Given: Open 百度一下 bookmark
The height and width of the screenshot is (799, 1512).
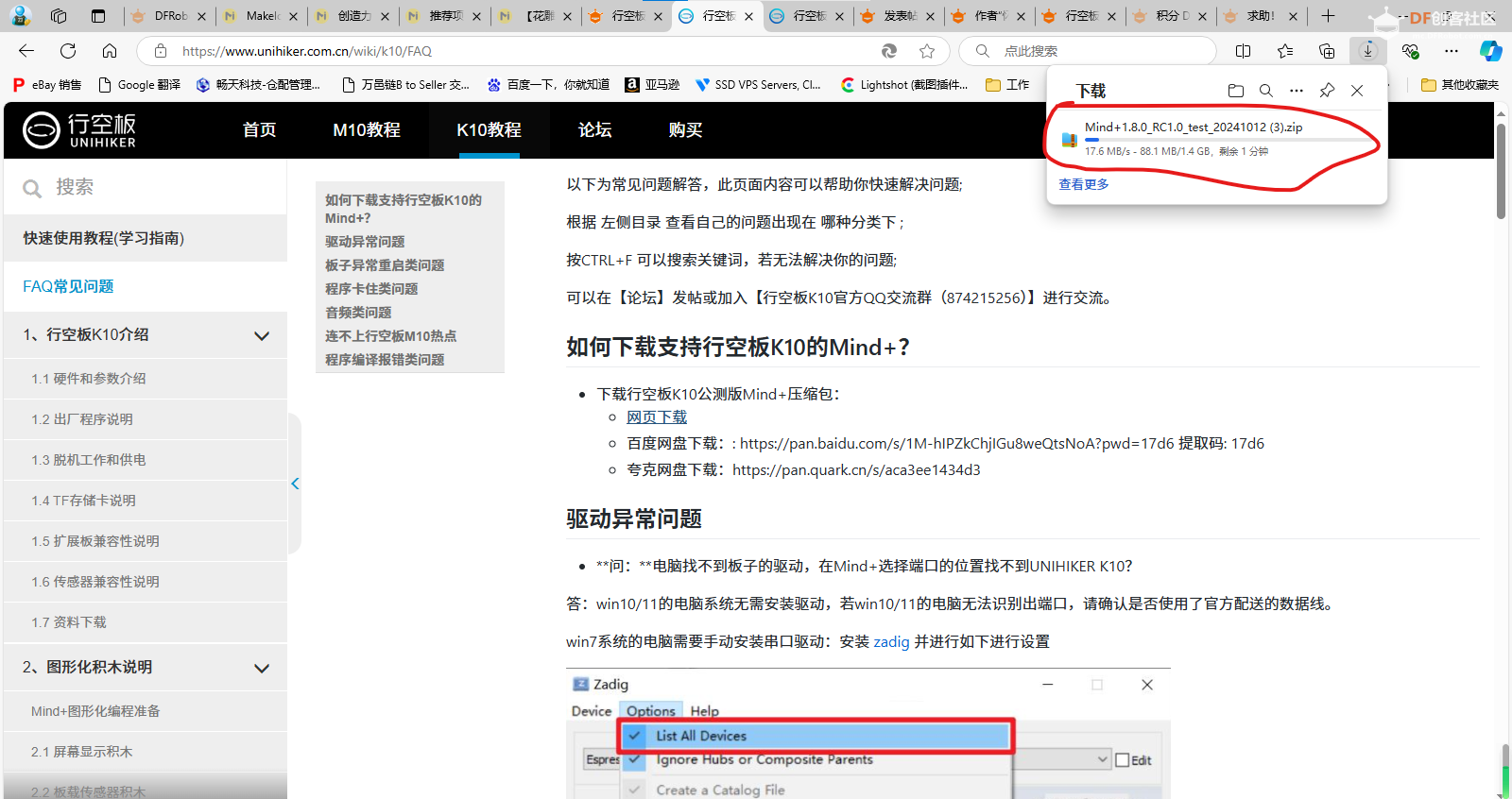Looking at the screenshot, I should [548, 85].
